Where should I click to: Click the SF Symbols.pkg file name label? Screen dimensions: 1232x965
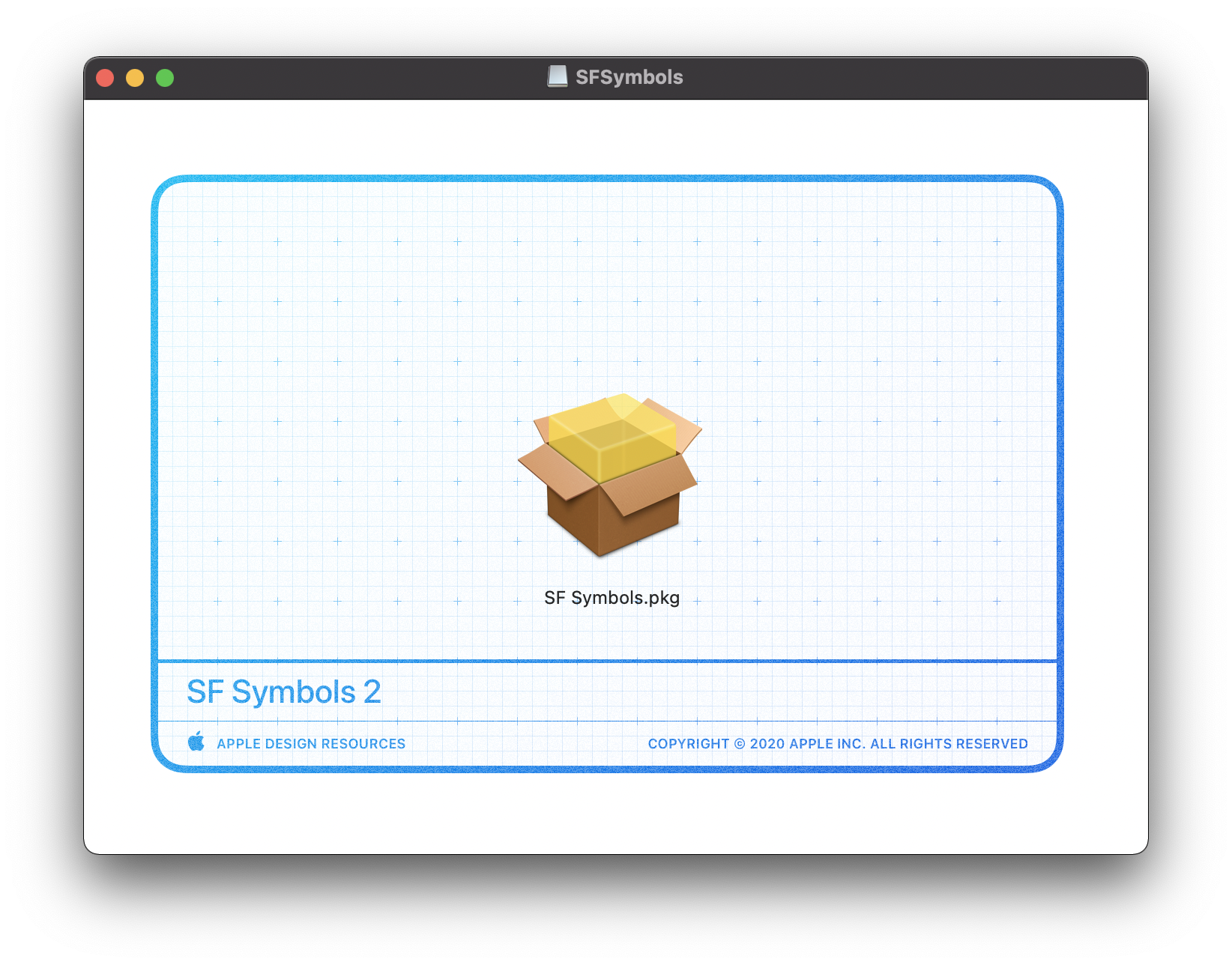[x=612, y=598]
